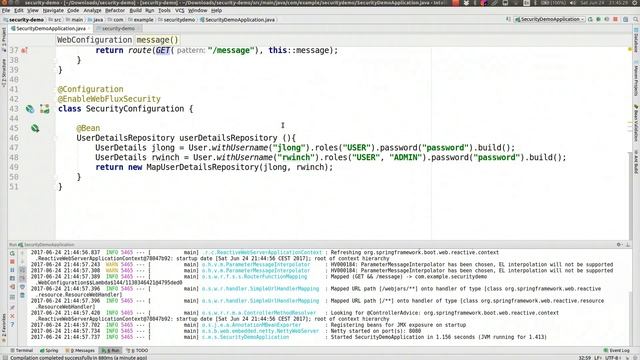The width and height of the screenshot is (640, 360).
Task: Click the gutter marker on line 37
Action: pyautogui.click(x=24, y=50)
